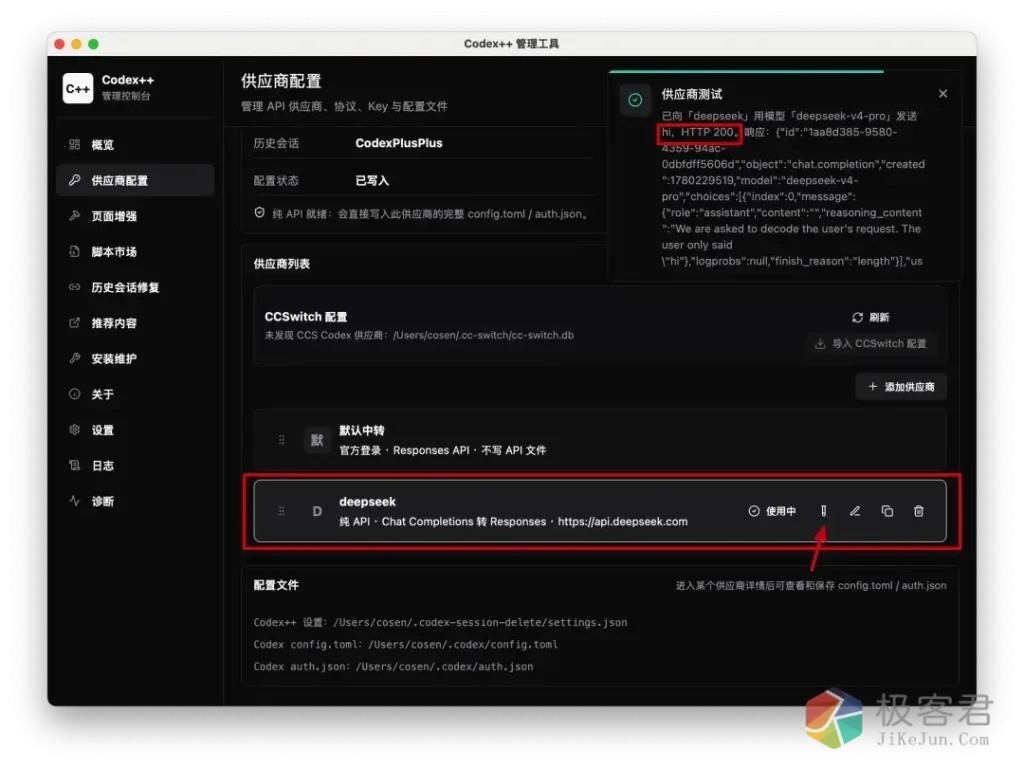Delete deepseek with the trash icon
This screenshot has height=769, width=1024.
click(x=919, y=511)
